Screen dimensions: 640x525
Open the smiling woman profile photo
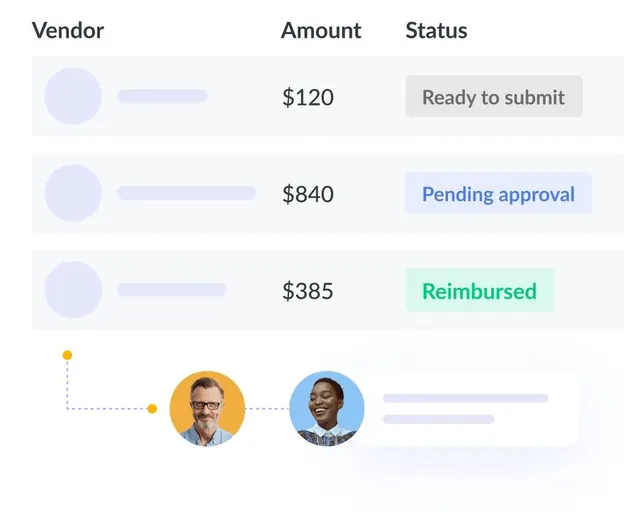pyautogui.click(x=327, y=408)
